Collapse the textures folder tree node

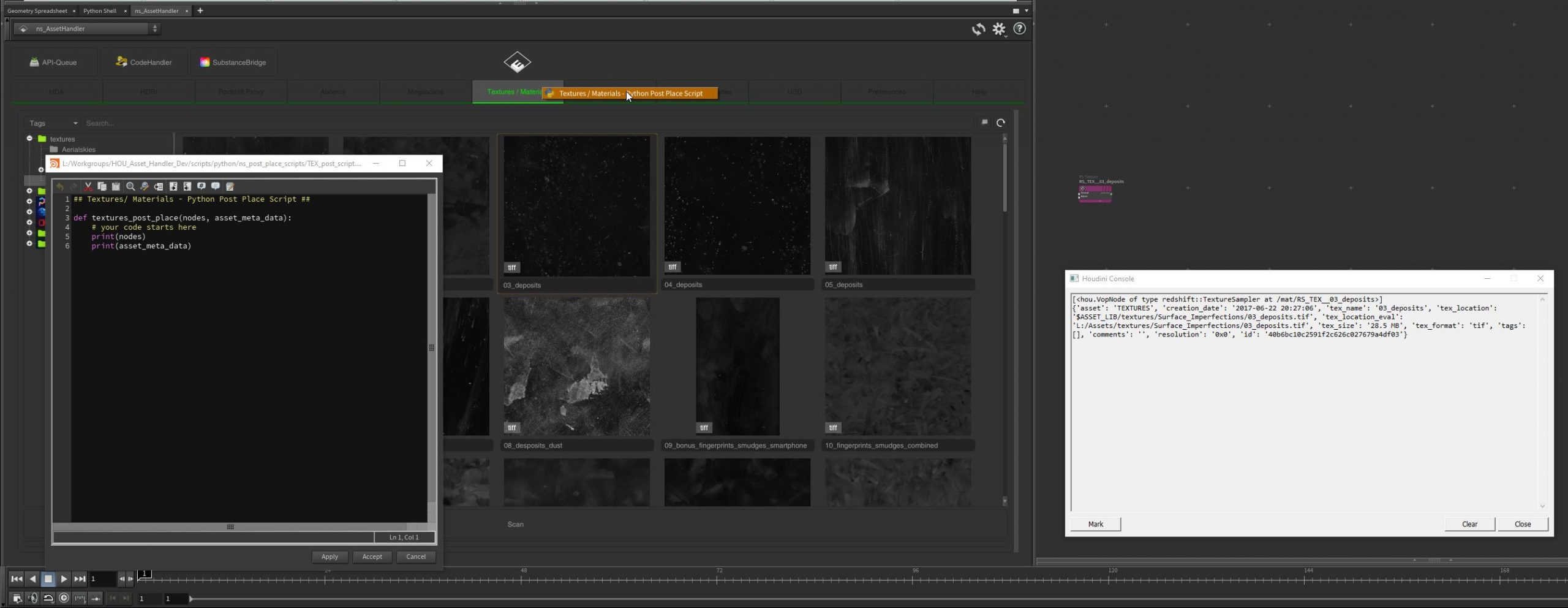[x=29, y=139]
